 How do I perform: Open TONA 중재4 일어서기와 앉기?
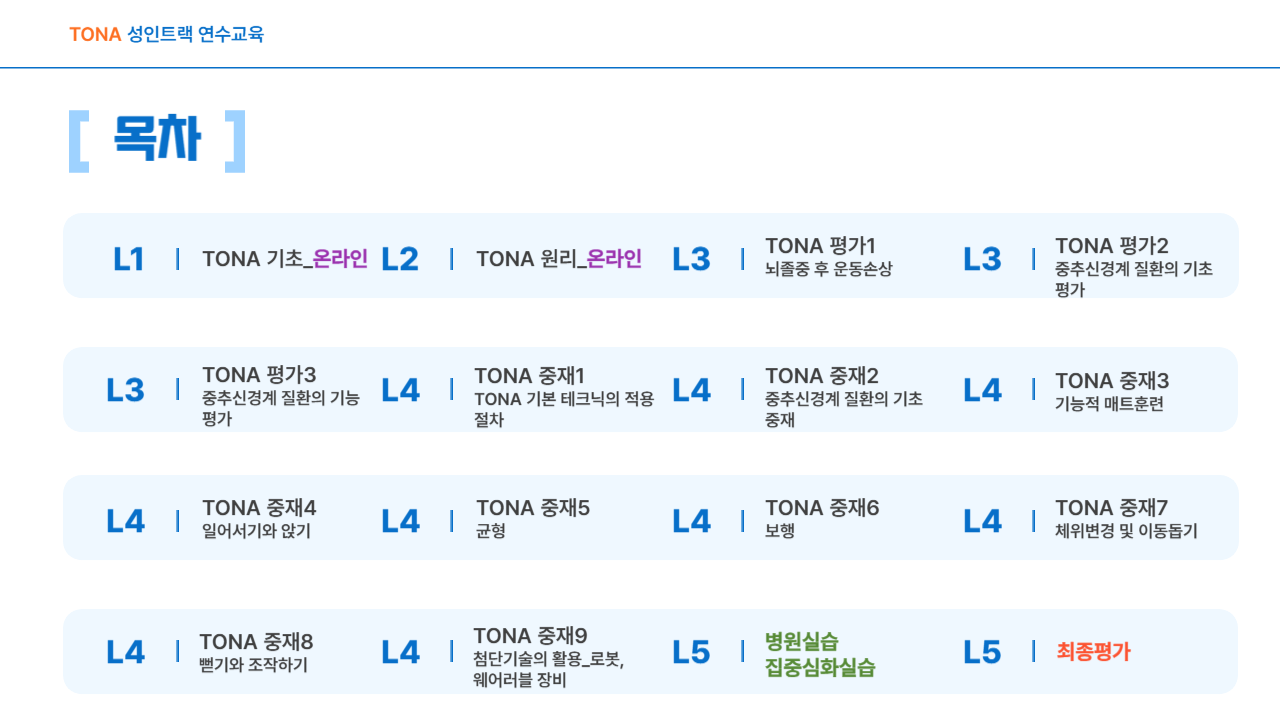259,518
